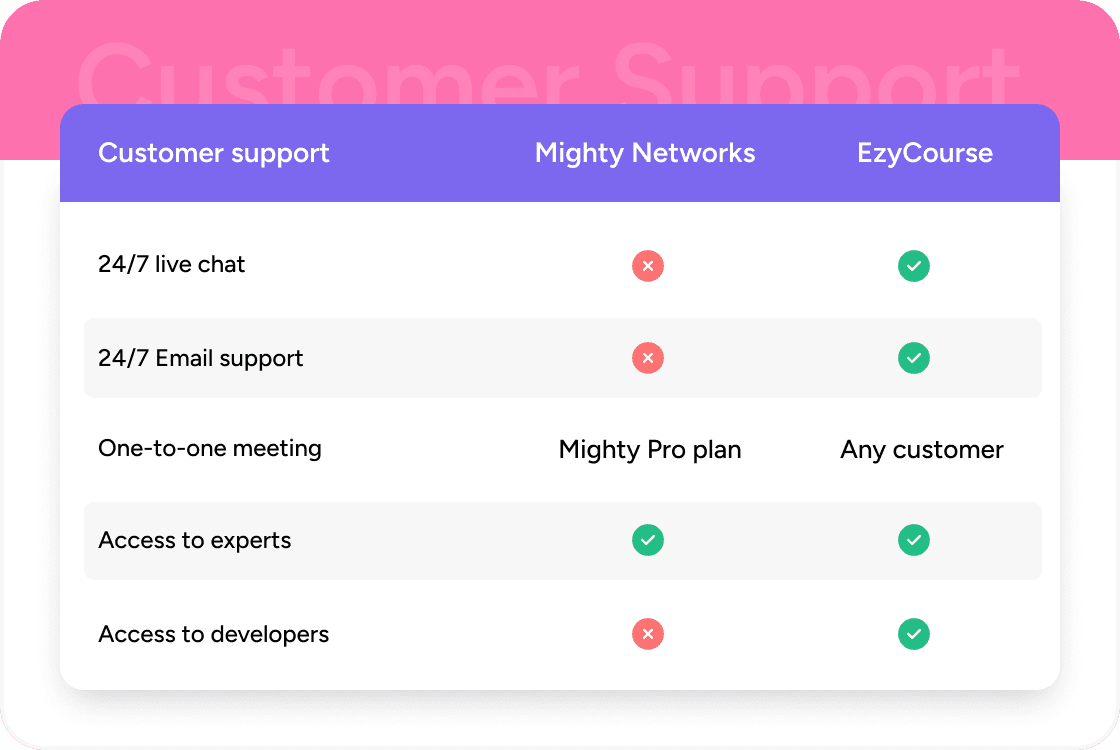Click red cross for Mighty Networks email support
Screen dimensions: 1120x750
coord(648,358)
